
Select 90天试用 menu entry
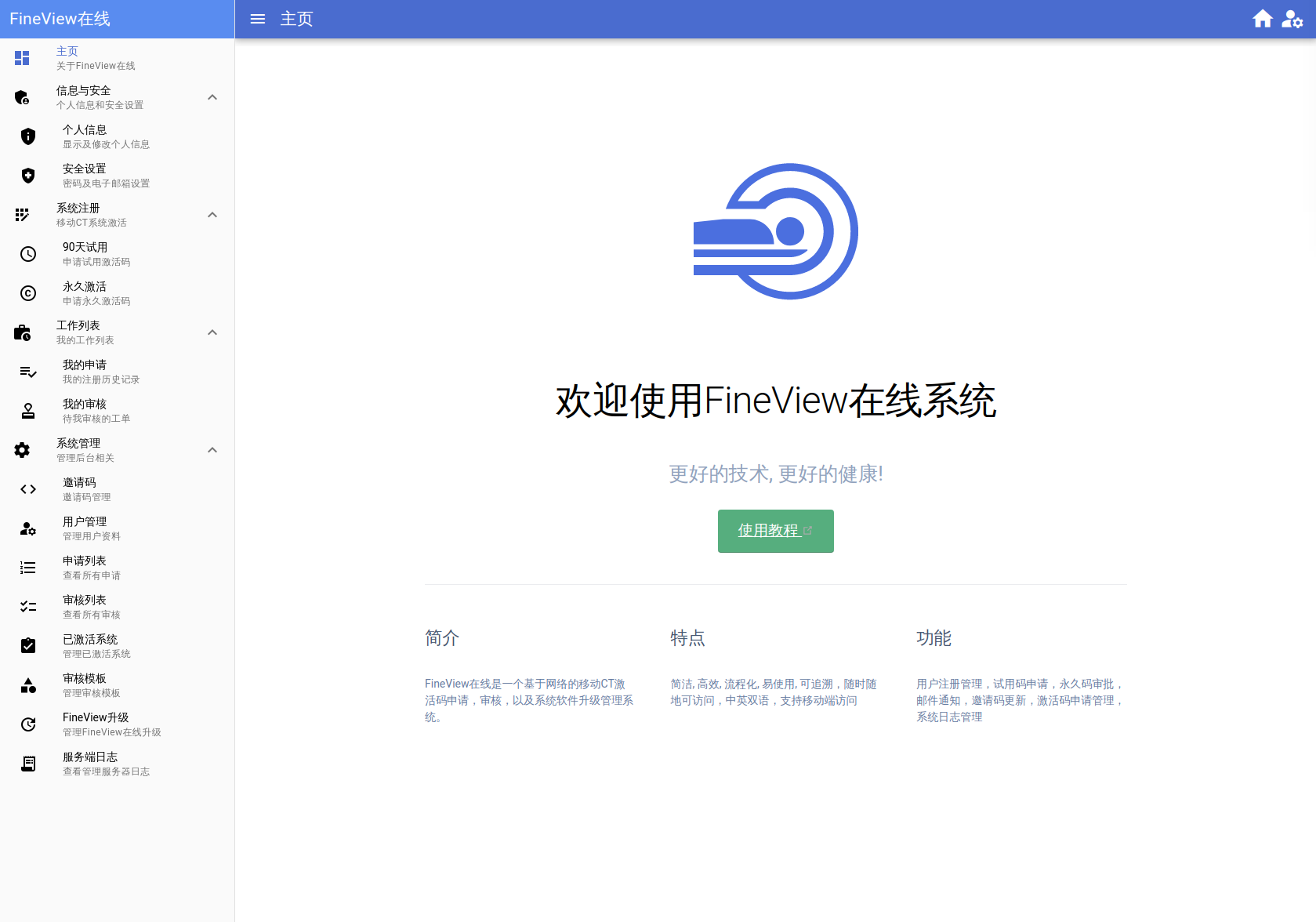coord(118,254)
